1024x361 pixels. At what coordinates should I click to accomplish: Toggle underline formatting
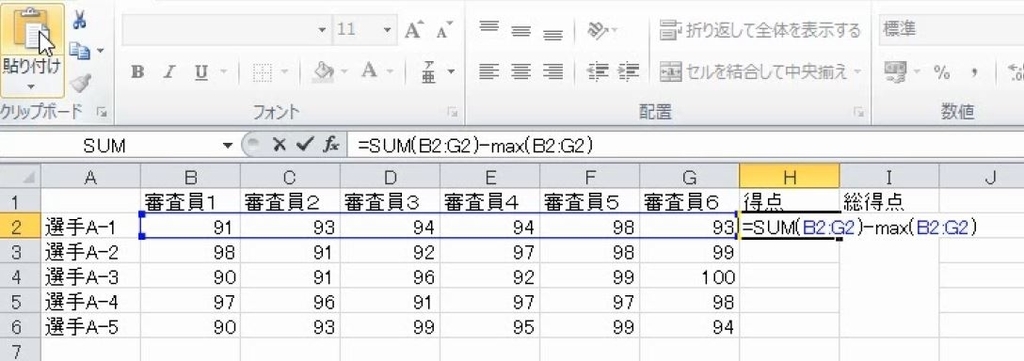click(x=201, y=71)
